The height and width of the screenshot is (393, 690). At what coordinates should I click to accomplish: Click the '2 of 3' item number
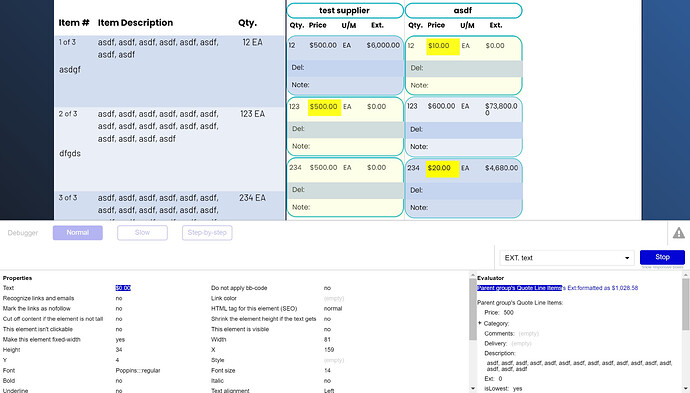click(x=68, y=114)
